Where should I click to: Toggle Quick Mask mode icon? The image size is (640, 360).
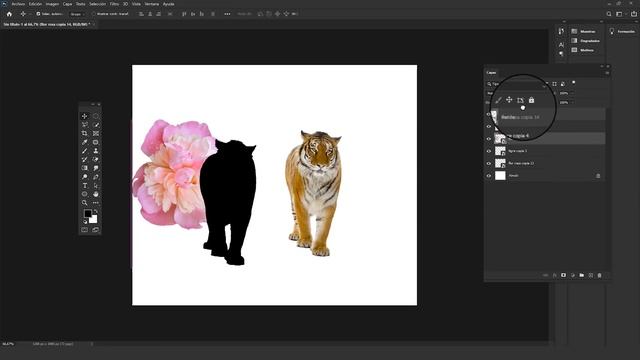click(x=84, y=230)
